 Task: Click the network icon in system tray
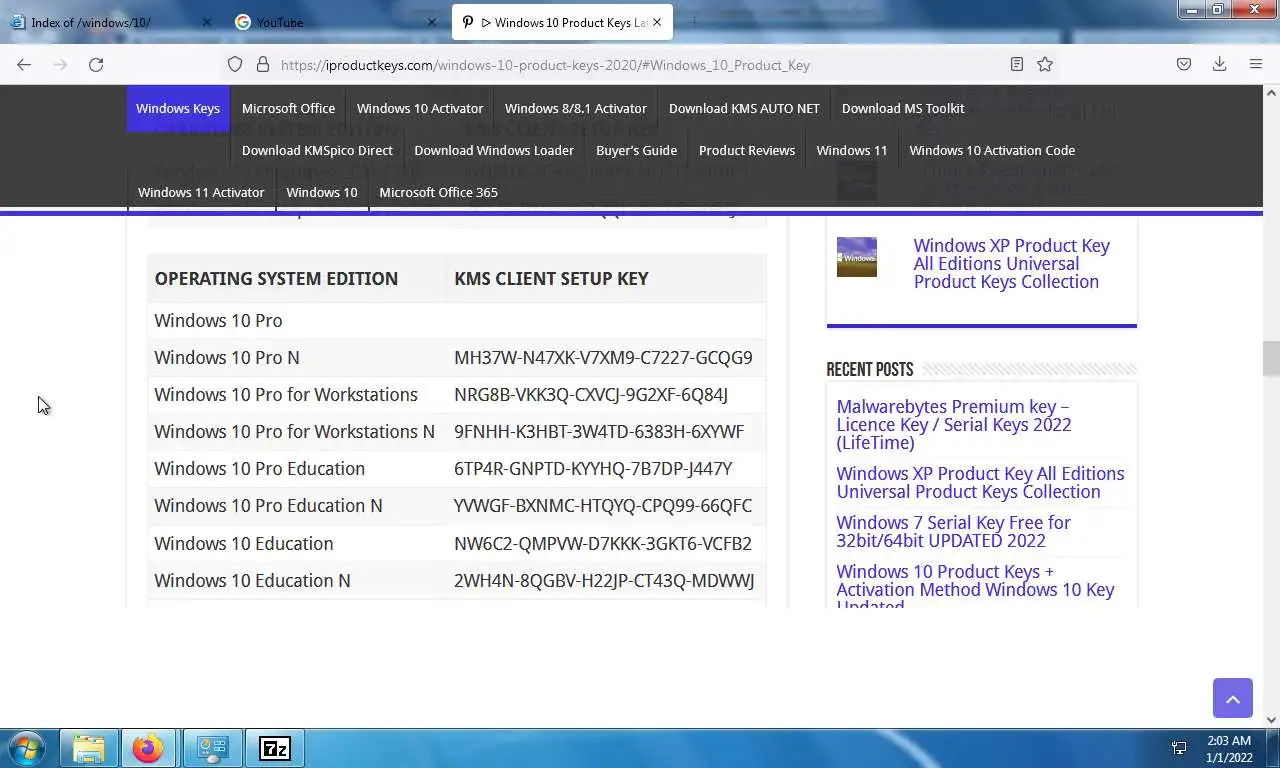pyautogui.click(x=1179, y=748)
